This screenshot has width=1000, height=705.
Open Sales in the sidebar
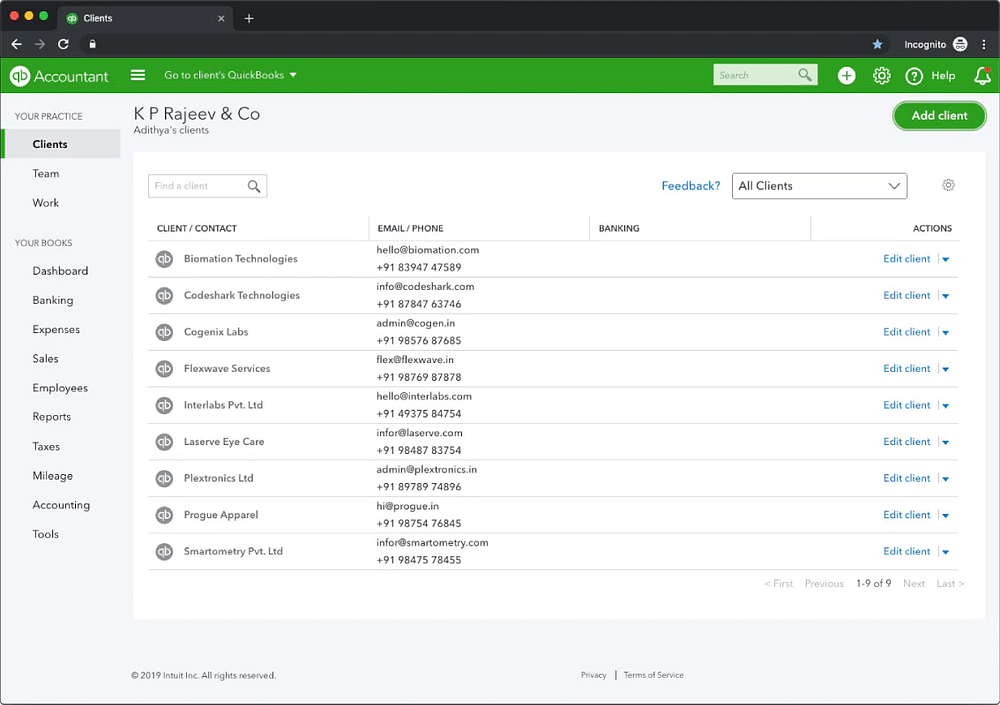pyautogui.click(x=45, y=359)
